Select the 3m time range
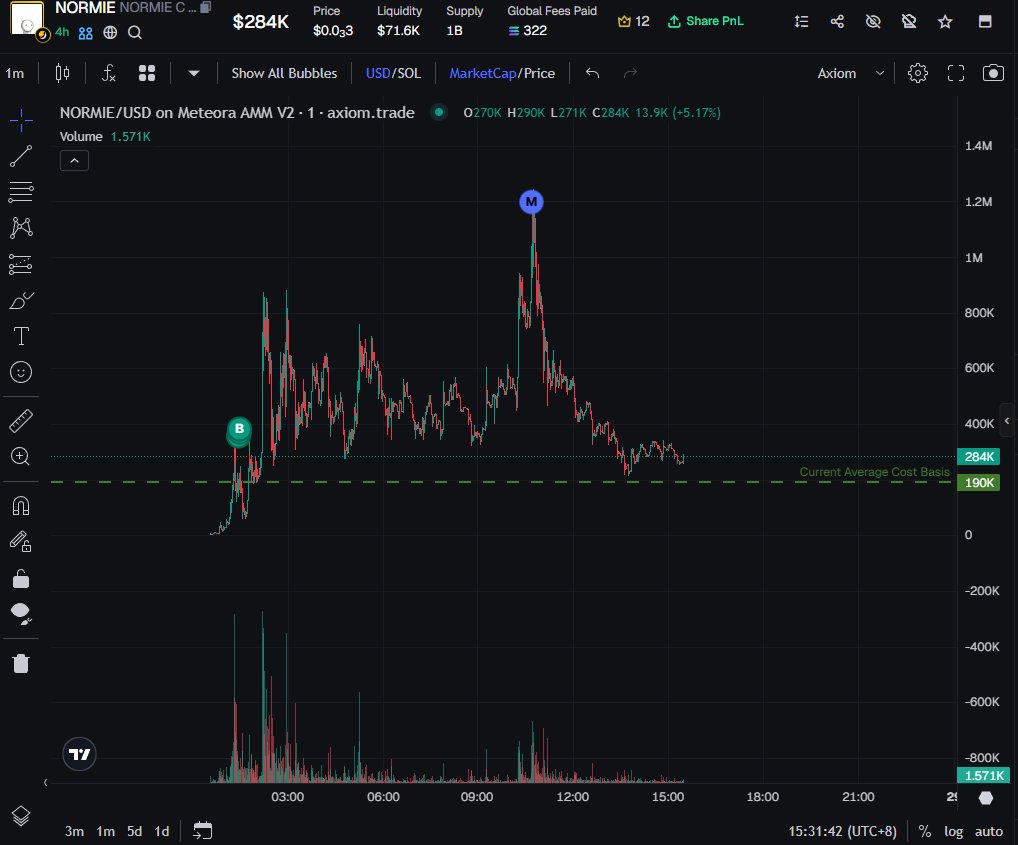Screen dimensions: 1018x845 (x=74, y=831)
